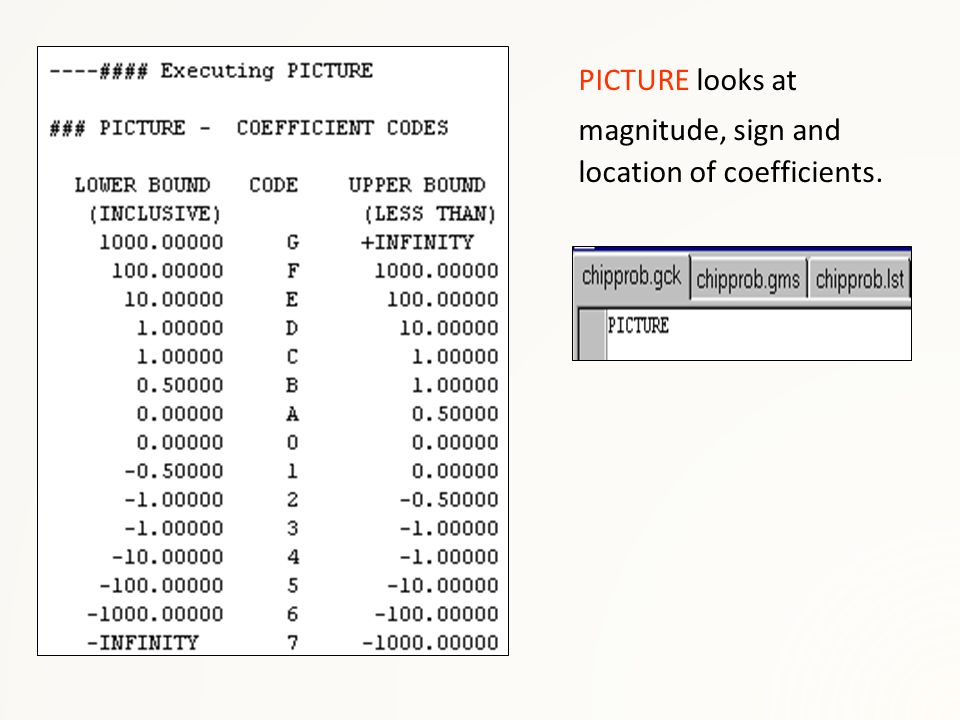Screen dimensions: 960x720
Task: Click the 'location of coefficients.' caption line
Action: pyautogui.click(x=730, y=172)
